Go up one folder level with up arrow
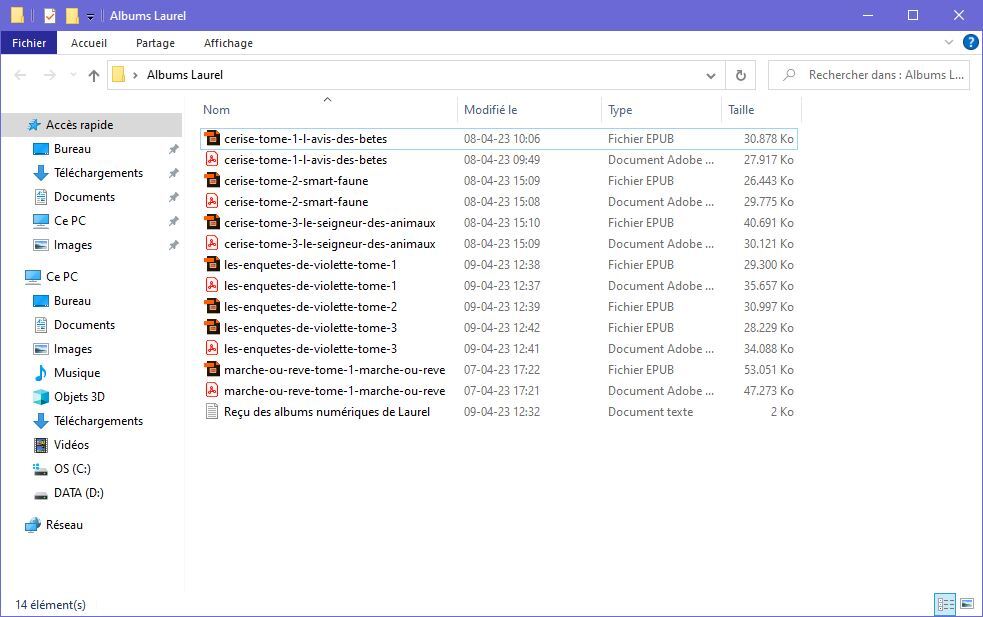This screenshot has width=983, height=617. click(x=94, y=75)
